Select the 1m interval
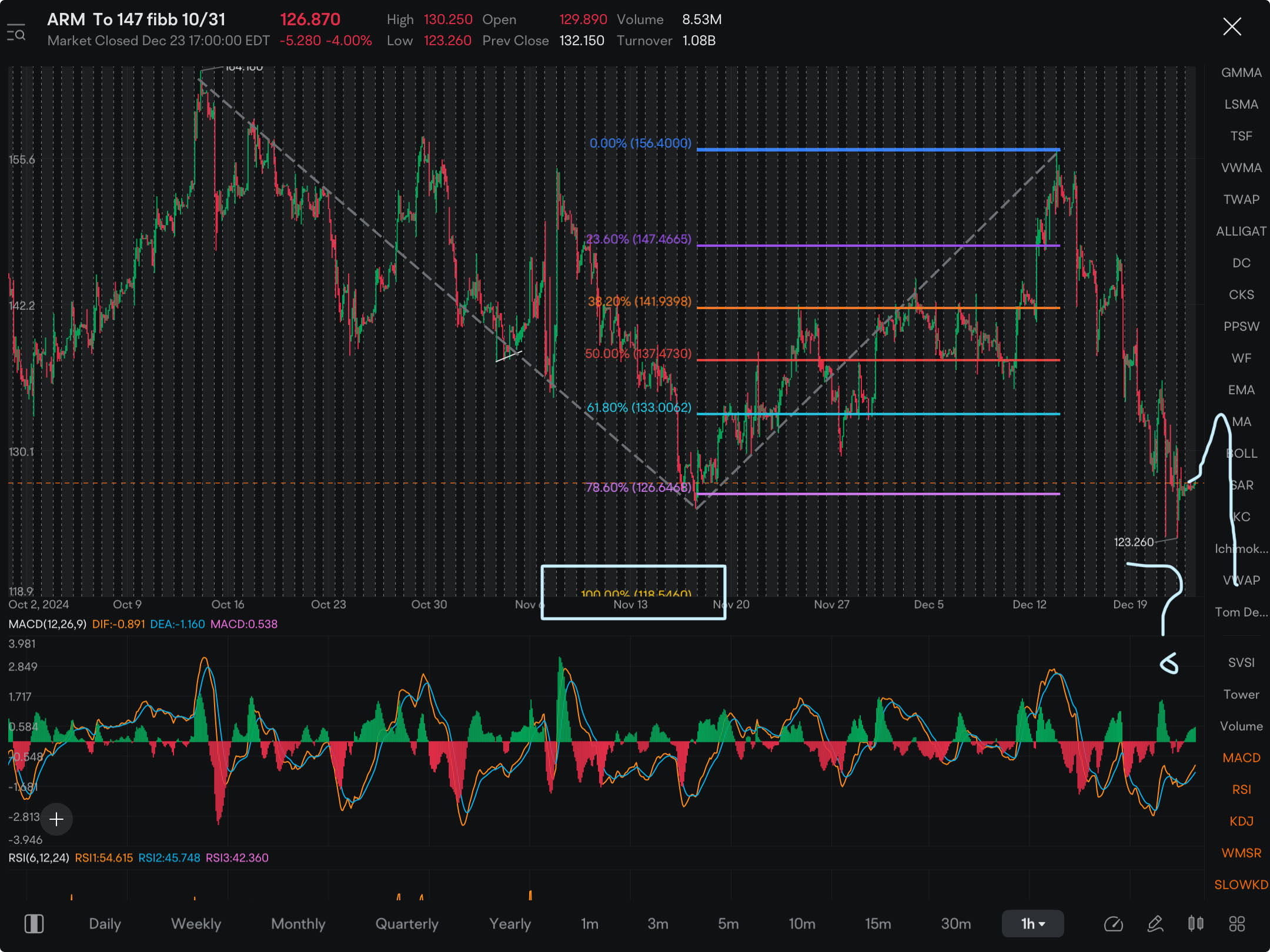 click(590, 924)
